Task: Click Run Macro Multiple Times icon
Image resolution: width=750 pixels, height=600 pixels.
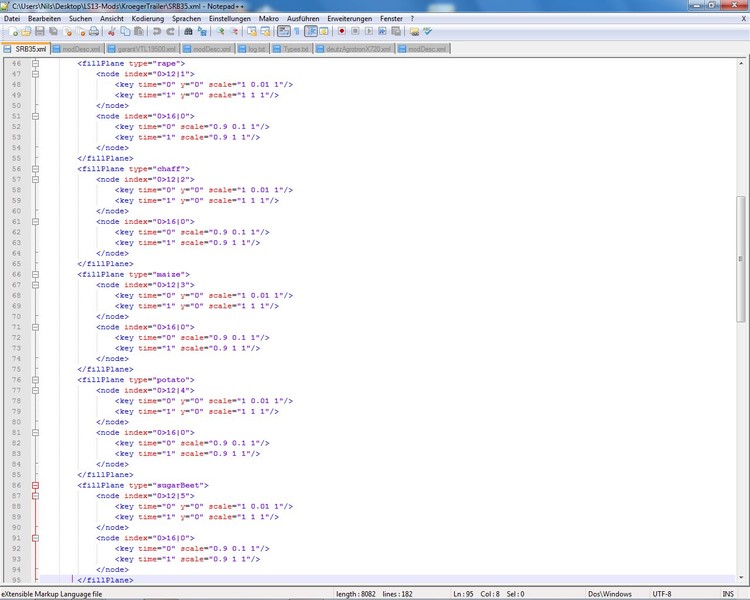Action: 382,32
